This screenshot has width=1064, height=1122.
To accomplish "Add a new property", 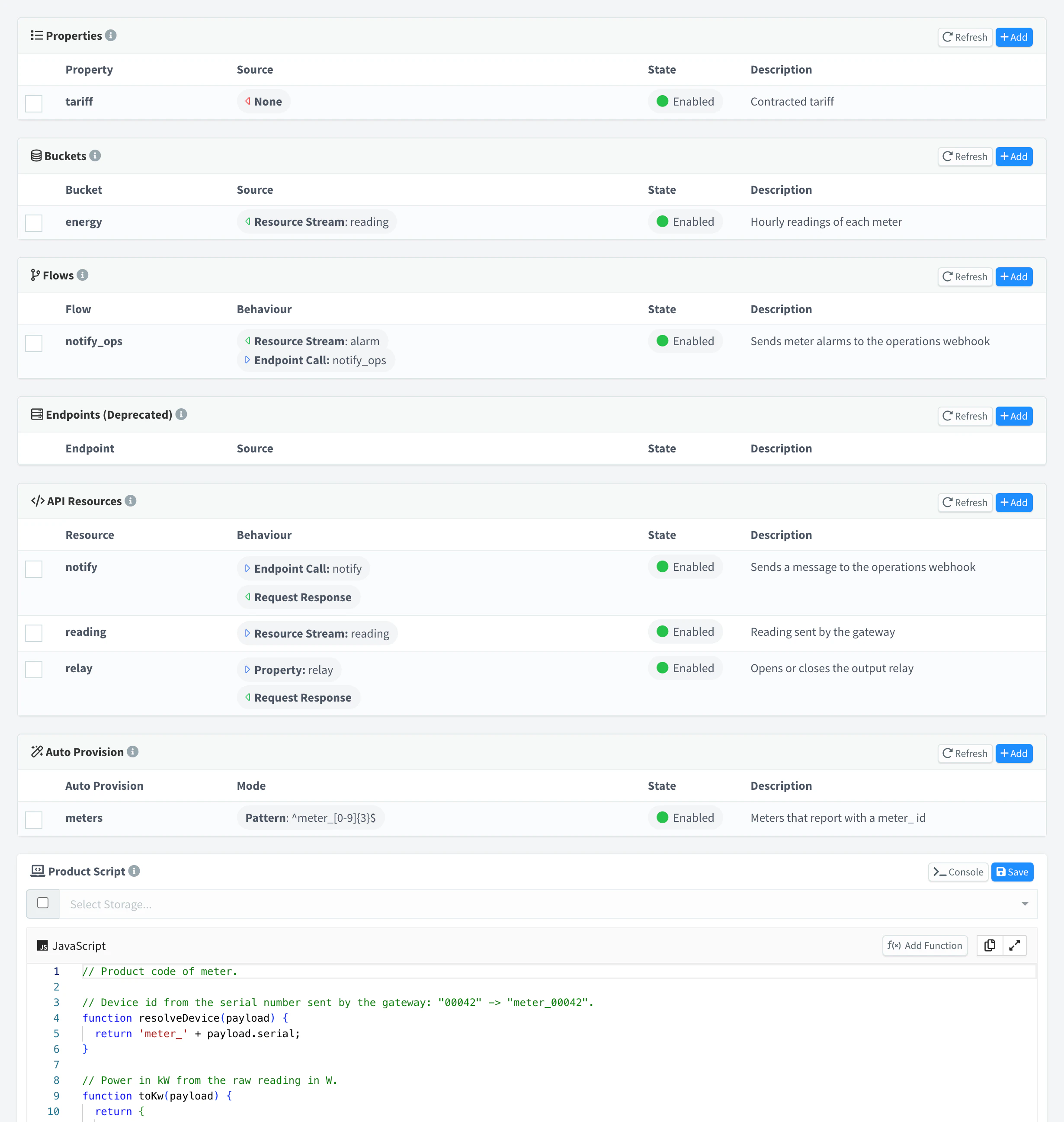I will coord(1014,38).
